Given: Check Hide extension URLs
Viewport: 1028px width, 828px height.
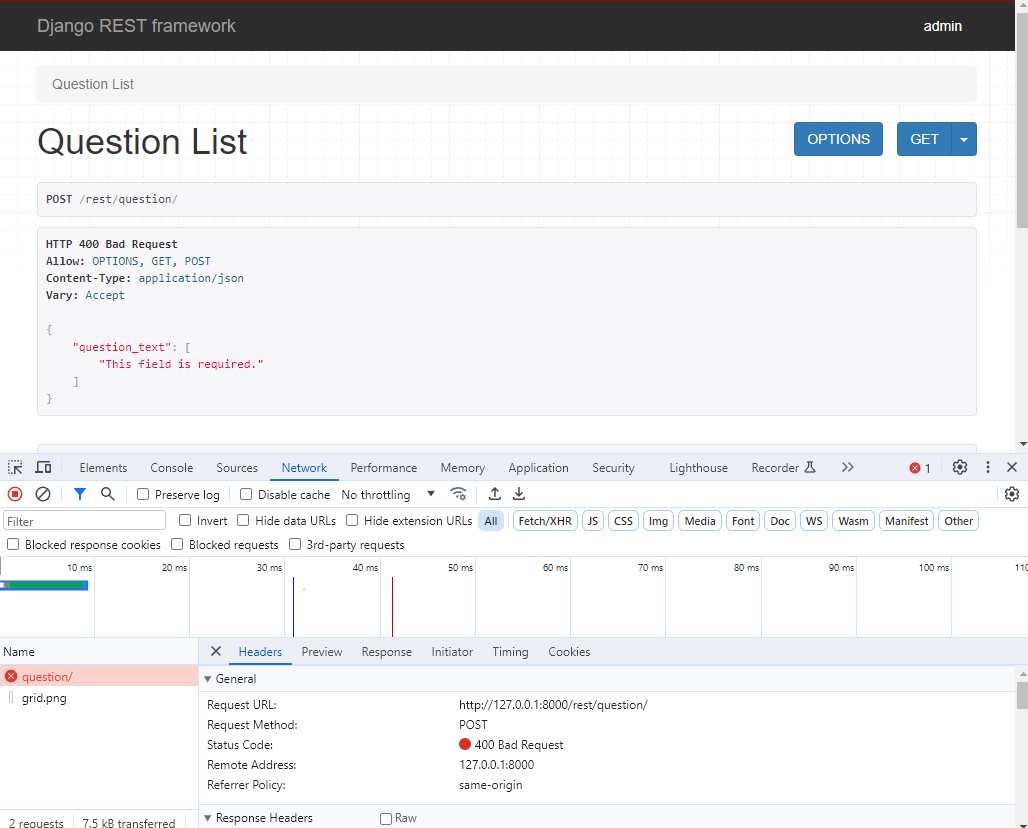Looking at the screenshot, I should 352,521.
